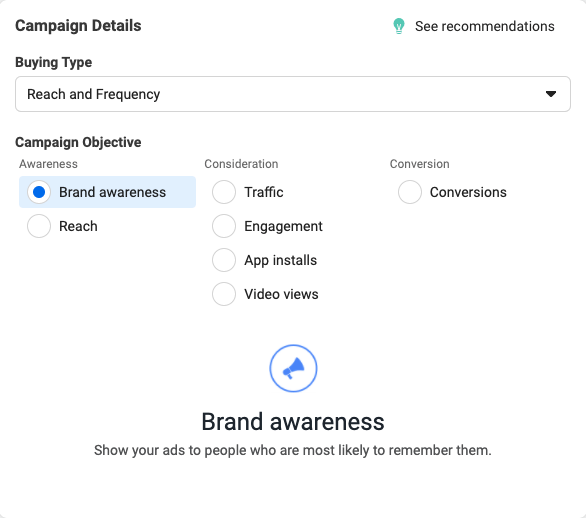
Task: Click the Reach label text
Action: (78, 226)
